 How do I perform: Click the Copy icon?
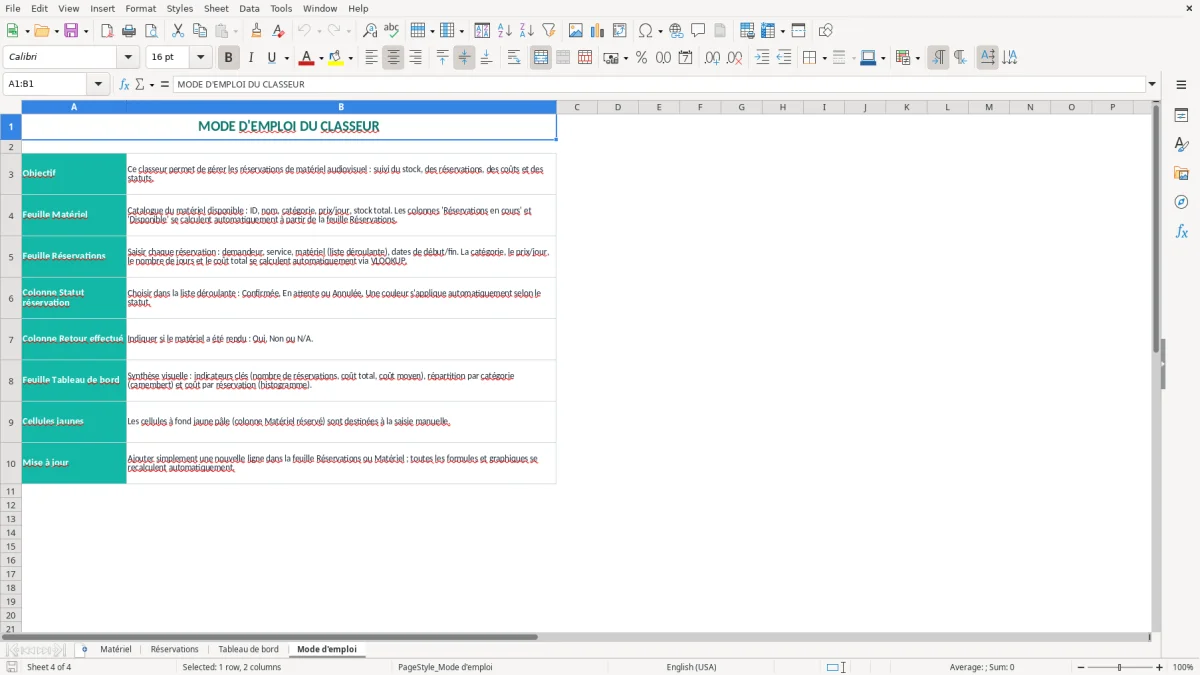[x=200, y=31]
